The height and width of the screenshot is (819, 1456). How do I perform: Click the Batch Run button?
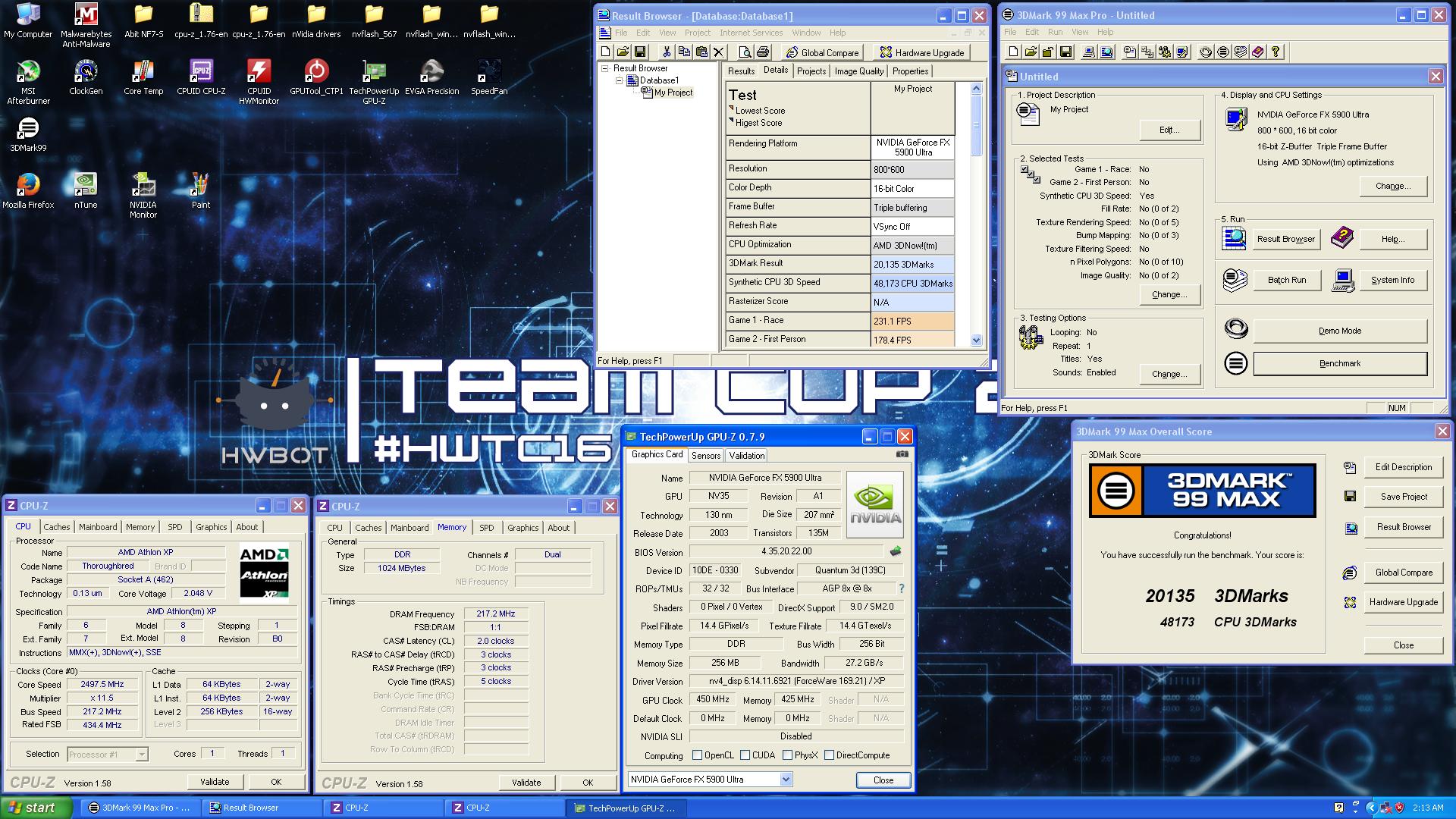click(x=1287, y=280)
